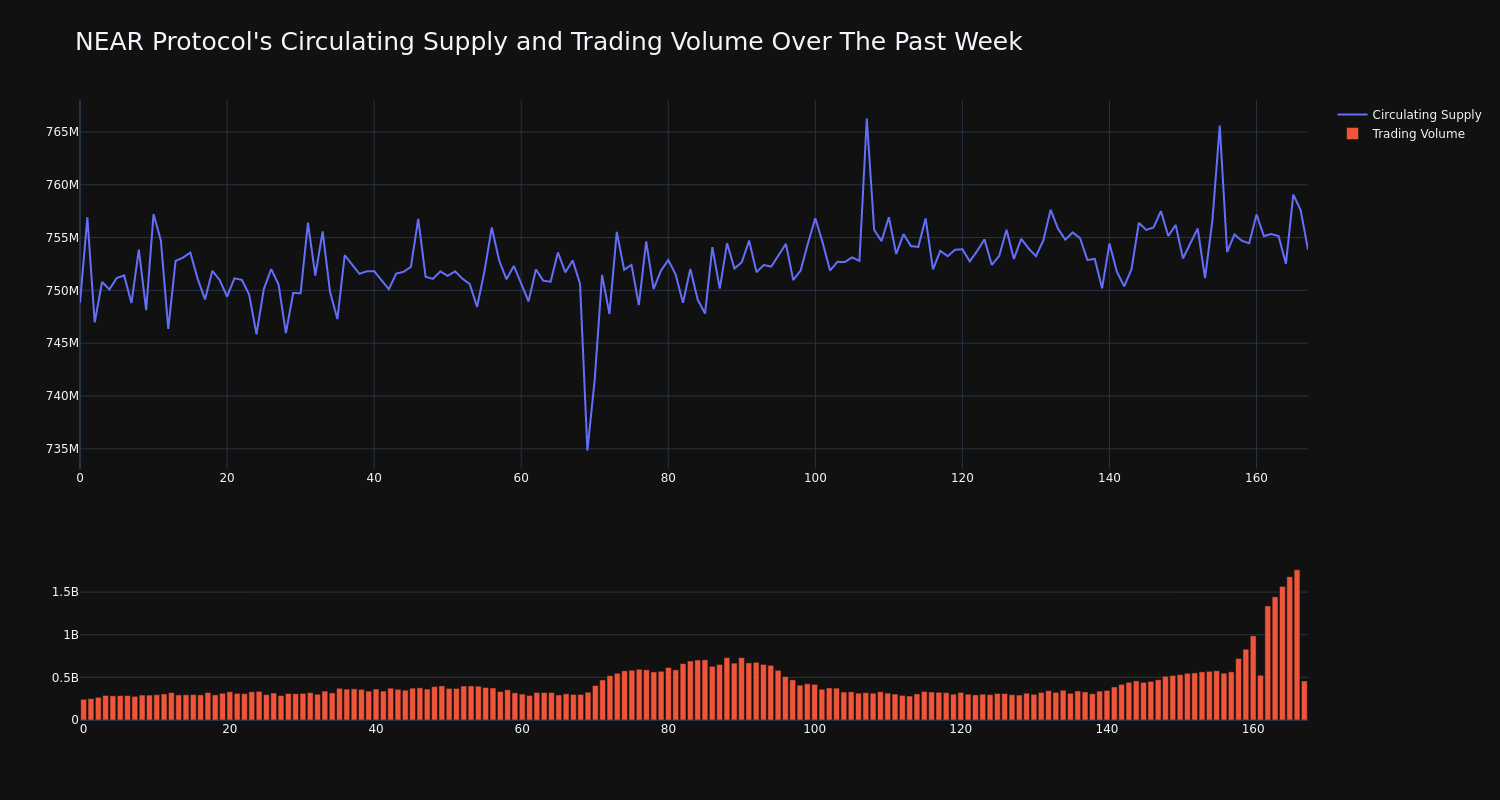Image resolution: width=1500 pixels, height=800 pixels.
Task: Click the 765M y-axis label
Action: (62, 132)
